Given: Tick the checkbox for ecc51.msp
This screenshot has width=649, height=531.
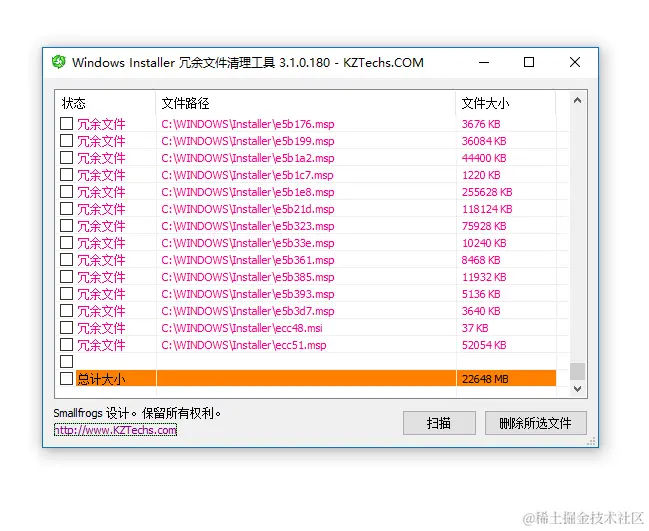Looking at the screenshot, I should tap(66, 344).
